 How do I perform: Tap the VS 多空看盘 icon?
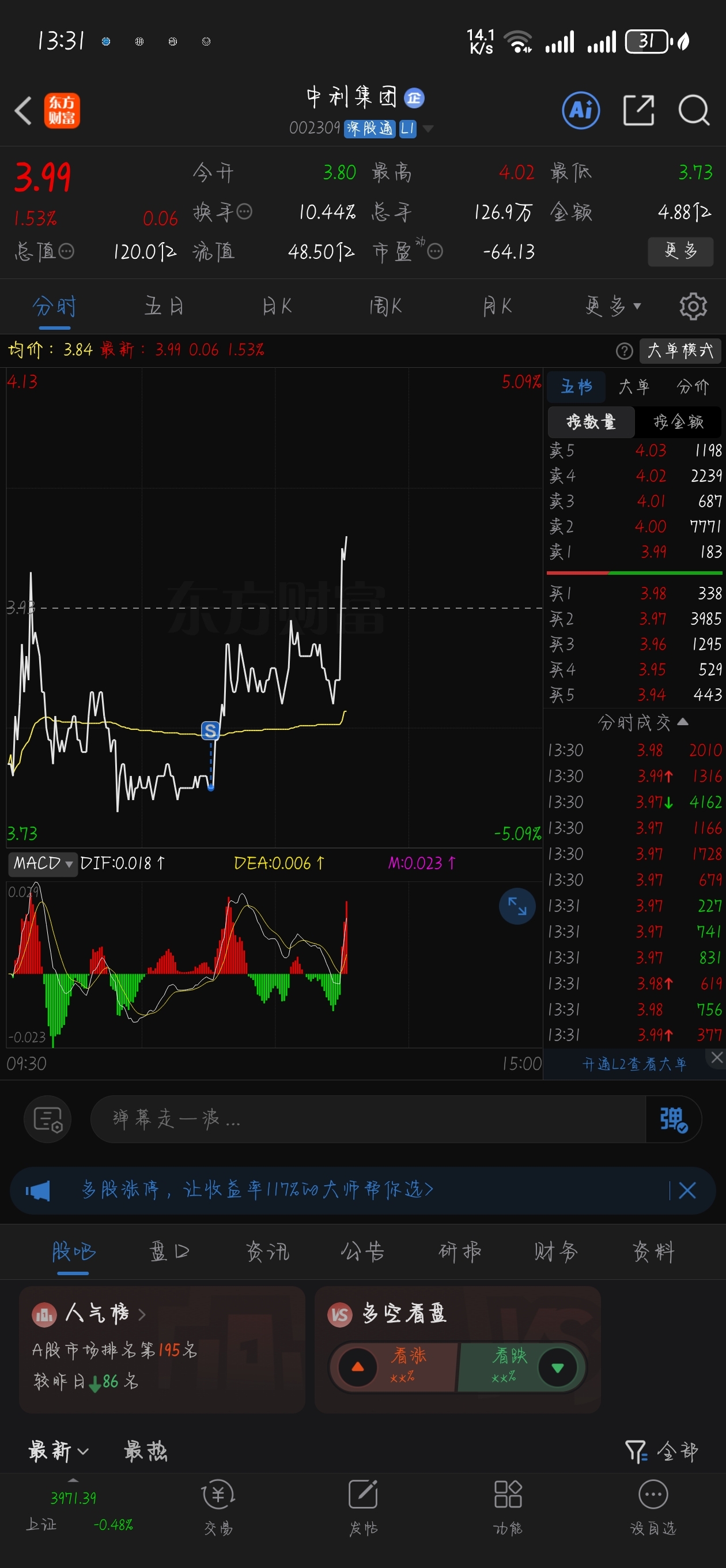click(x=339, y=1315)
